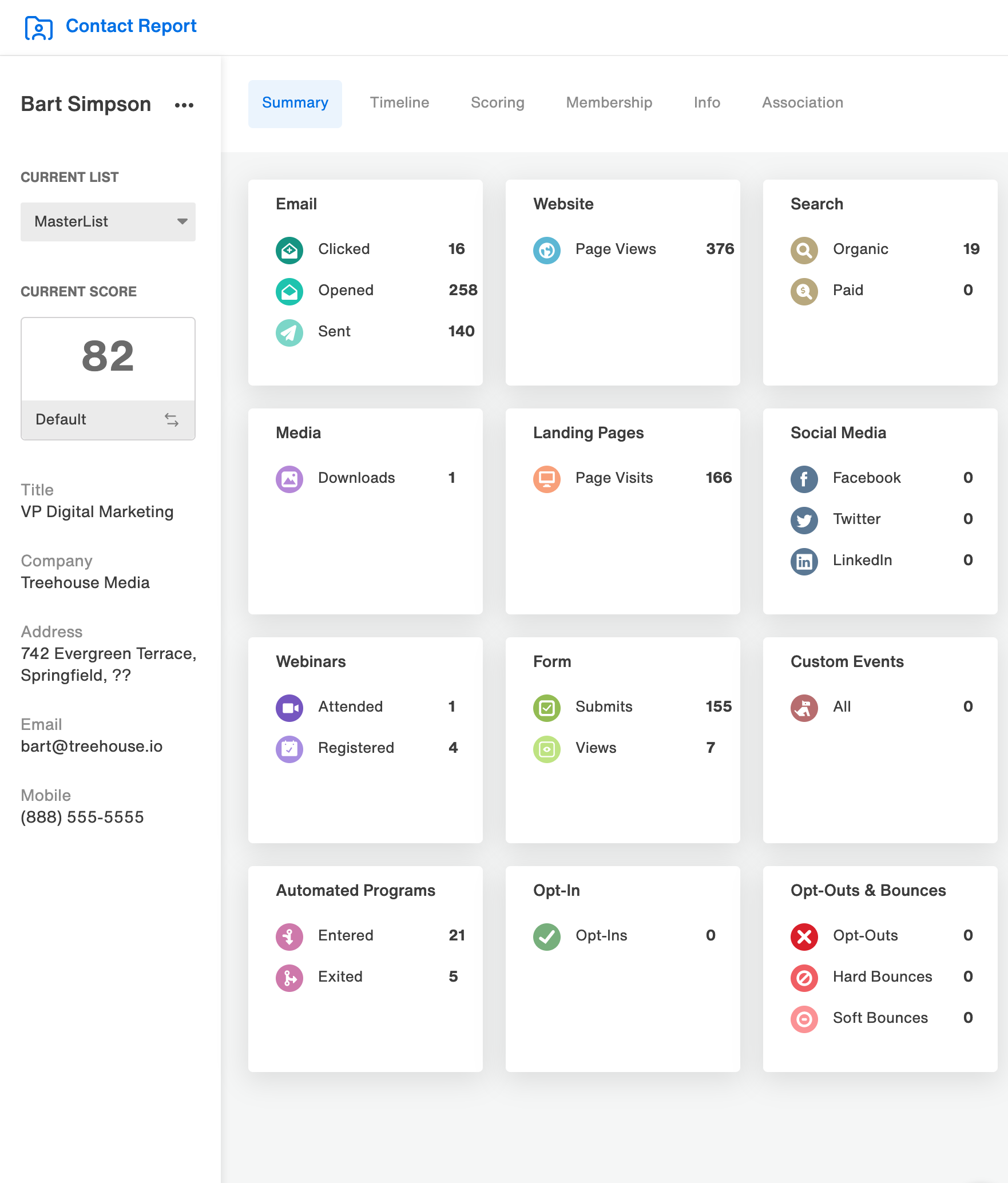Open the Scoring tab

(498, 103)
